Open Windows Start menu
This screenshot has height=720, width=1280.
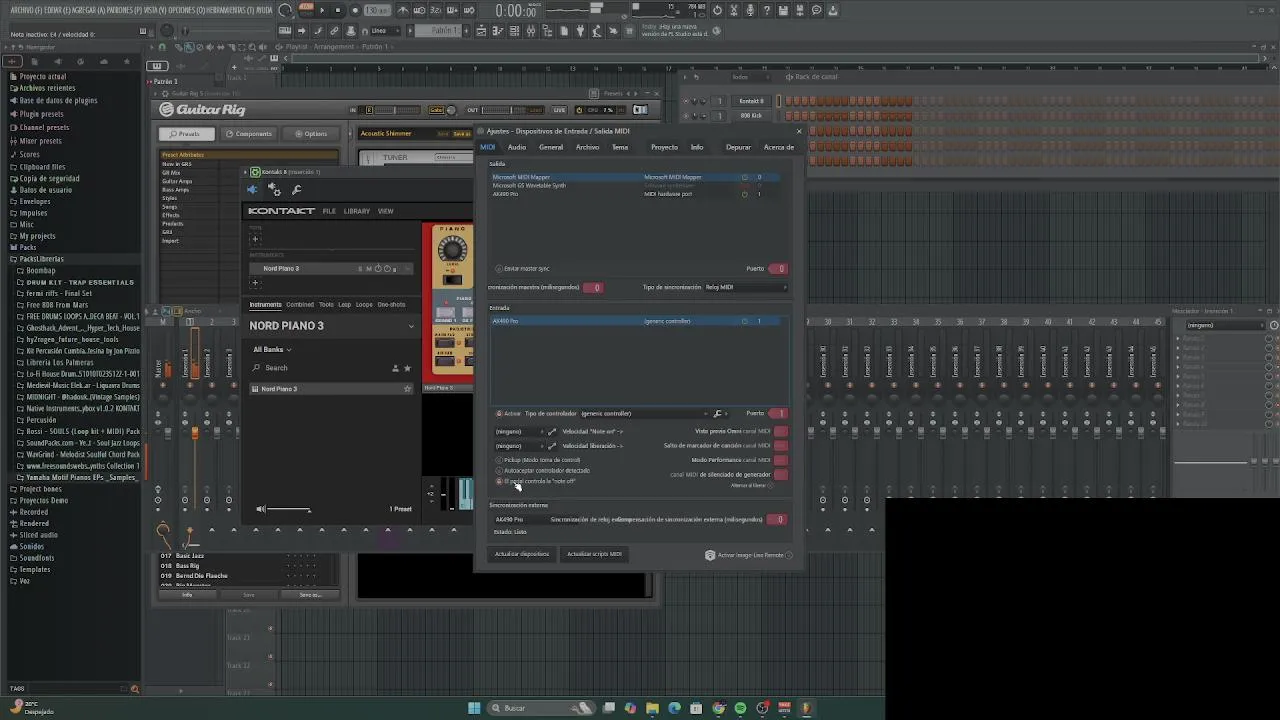pos(474,708)
